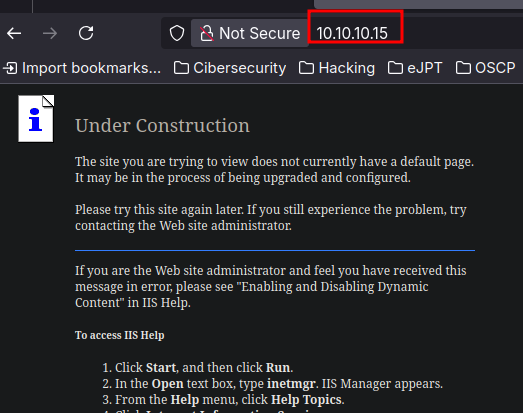The height and width of the screenshot is (413, 523).
Task: Click the blue info page icon
Action: point(36,119)
